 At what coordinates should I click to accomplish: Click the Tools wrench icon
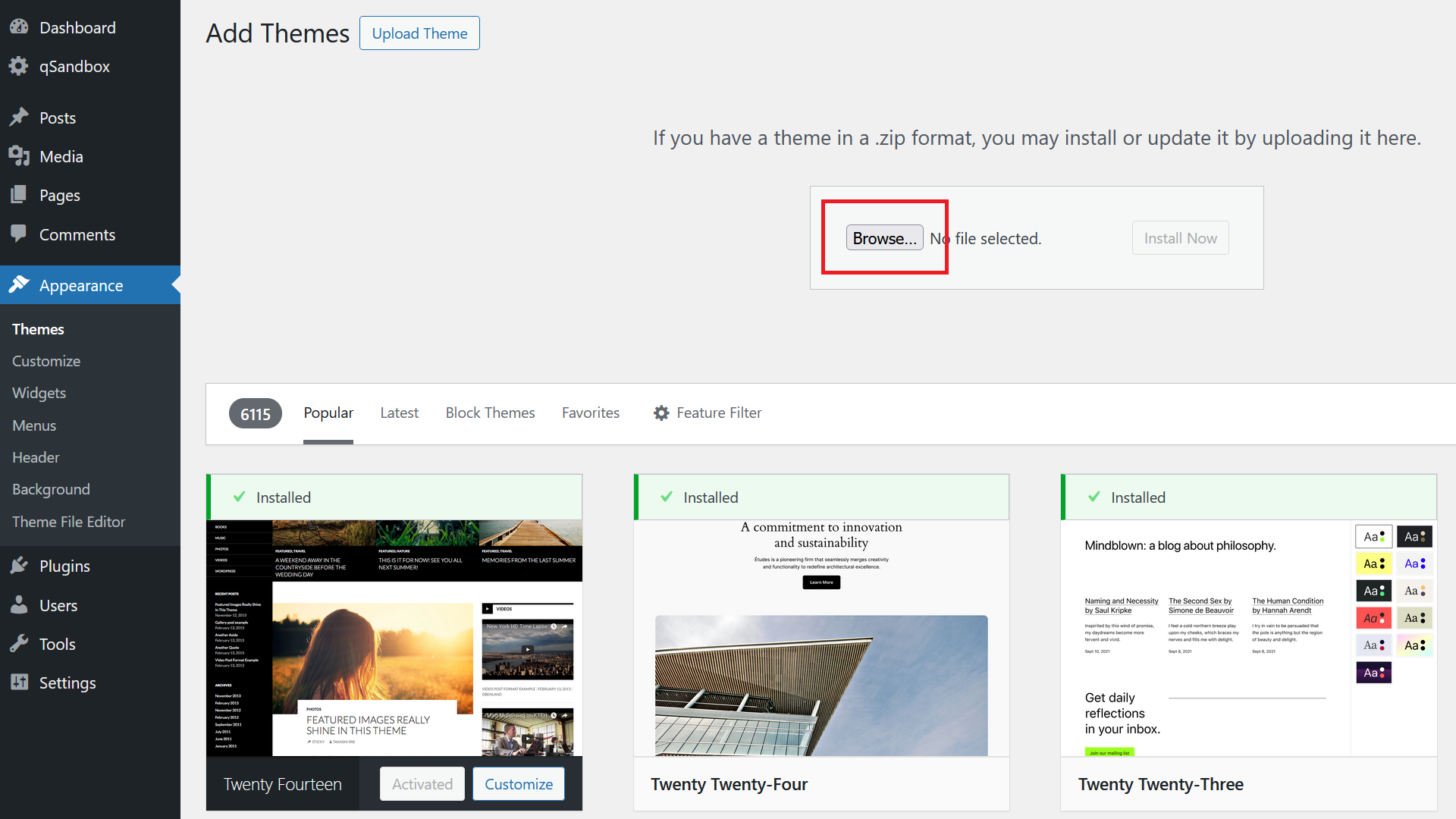(x=19, y=644)
